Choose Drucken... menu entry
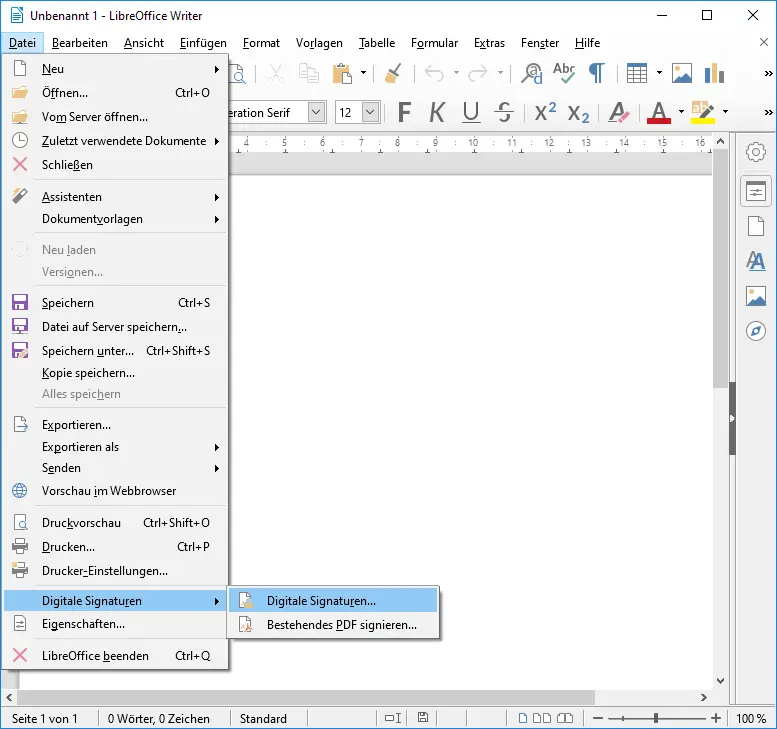The width and height of the screenshot is (777, 729). click(115, 547)
